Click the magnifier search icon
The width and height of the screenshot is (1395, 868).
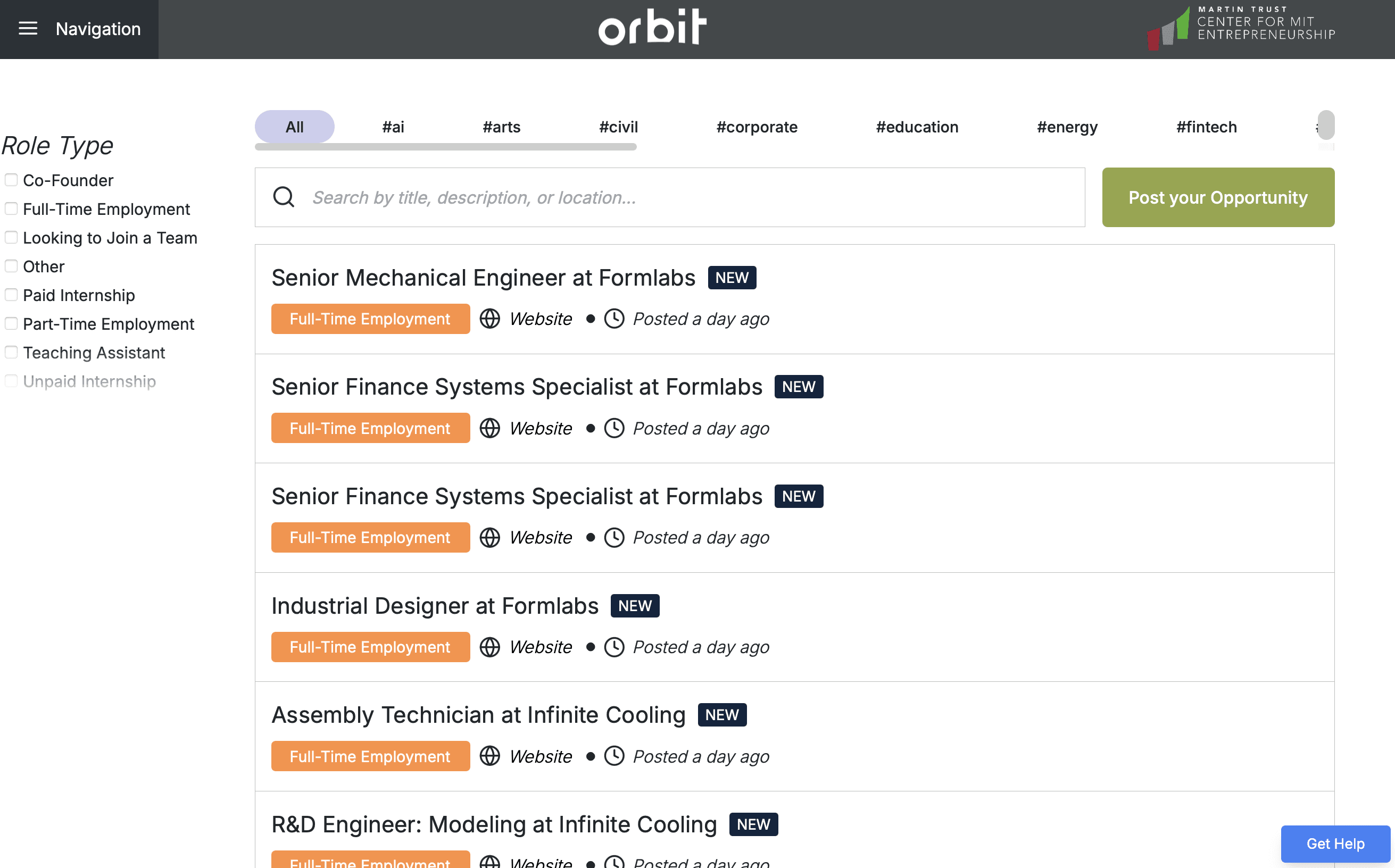pos(284,197)
